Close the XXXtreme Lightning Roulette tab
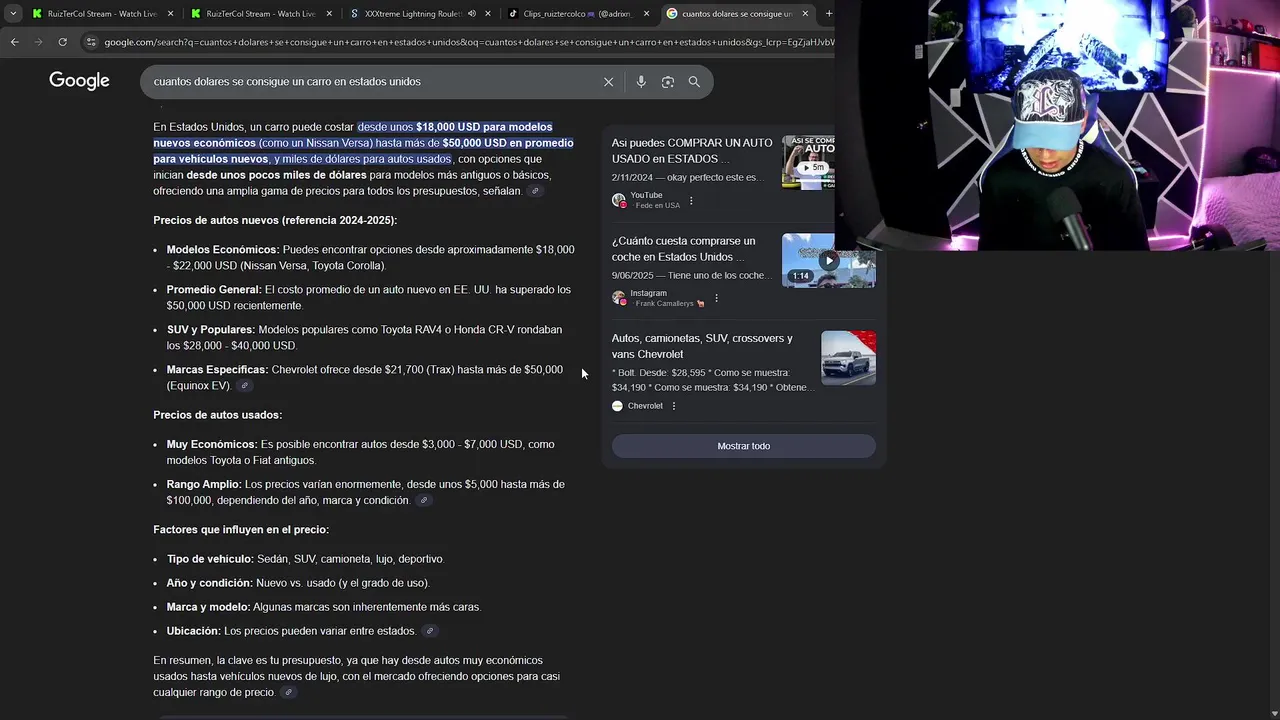Screen dimensions: 1280x720 pyautogui.click(x=487, y=14)
